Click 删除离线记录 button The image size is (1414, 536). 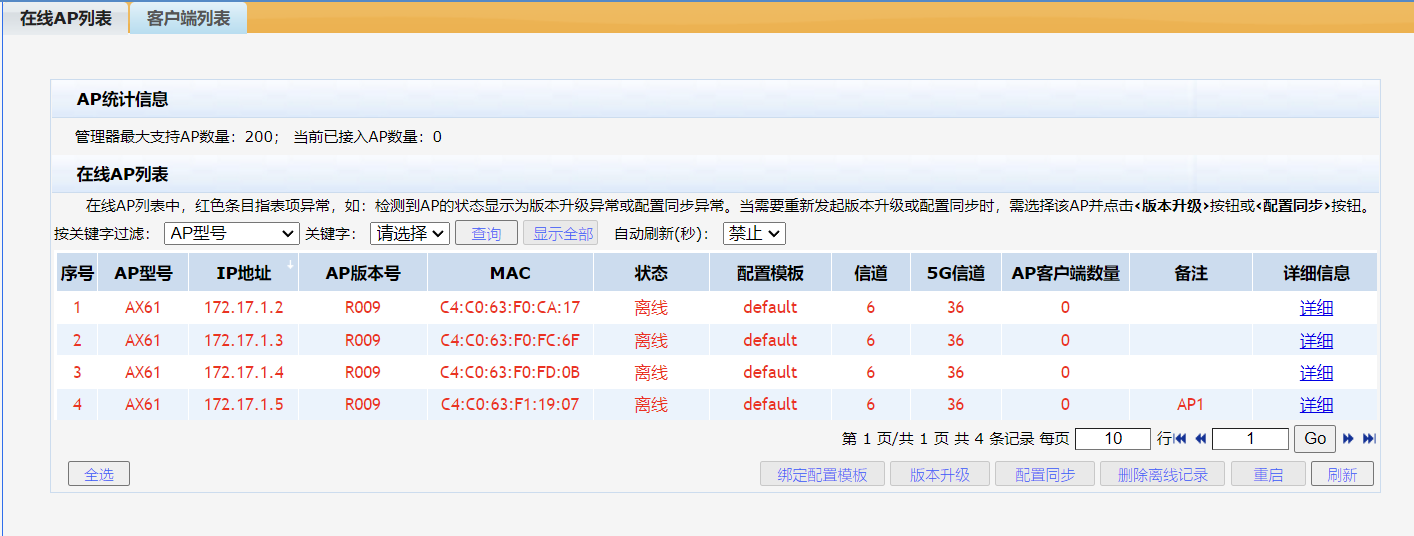click(x=1162, y=474)
